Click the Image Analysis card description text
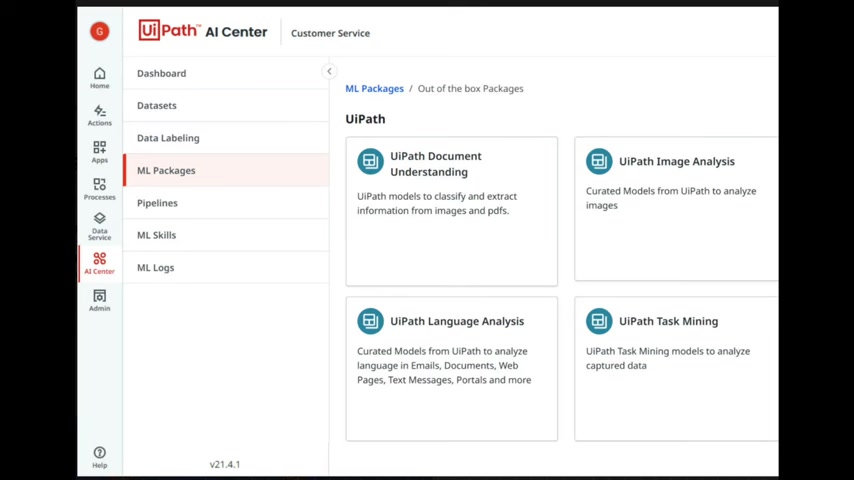The height and width of the screenshot is (480, 854). click(671, 198)
